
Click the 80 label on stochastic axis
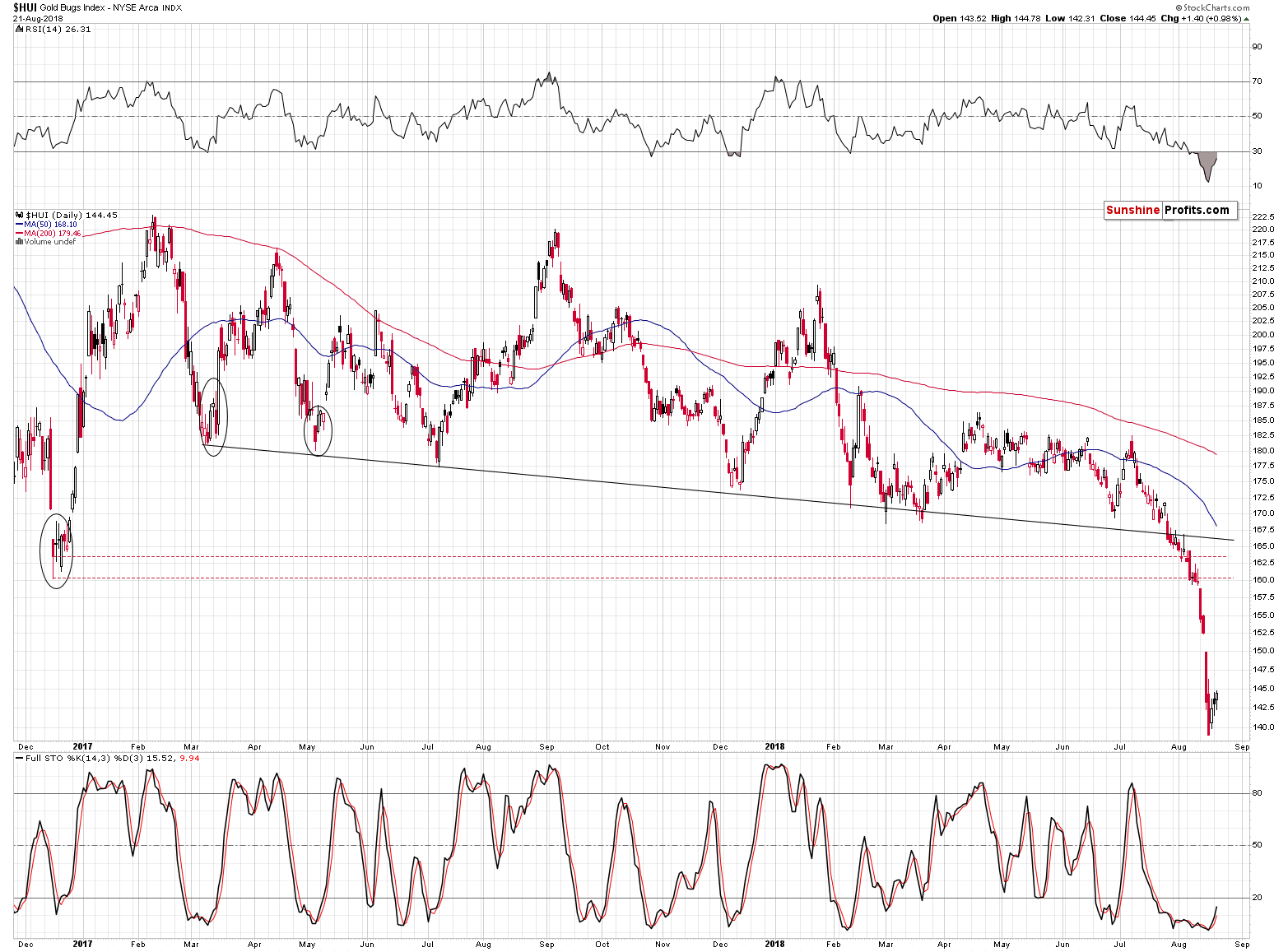pyautogui.click(x=1258, y=794)
